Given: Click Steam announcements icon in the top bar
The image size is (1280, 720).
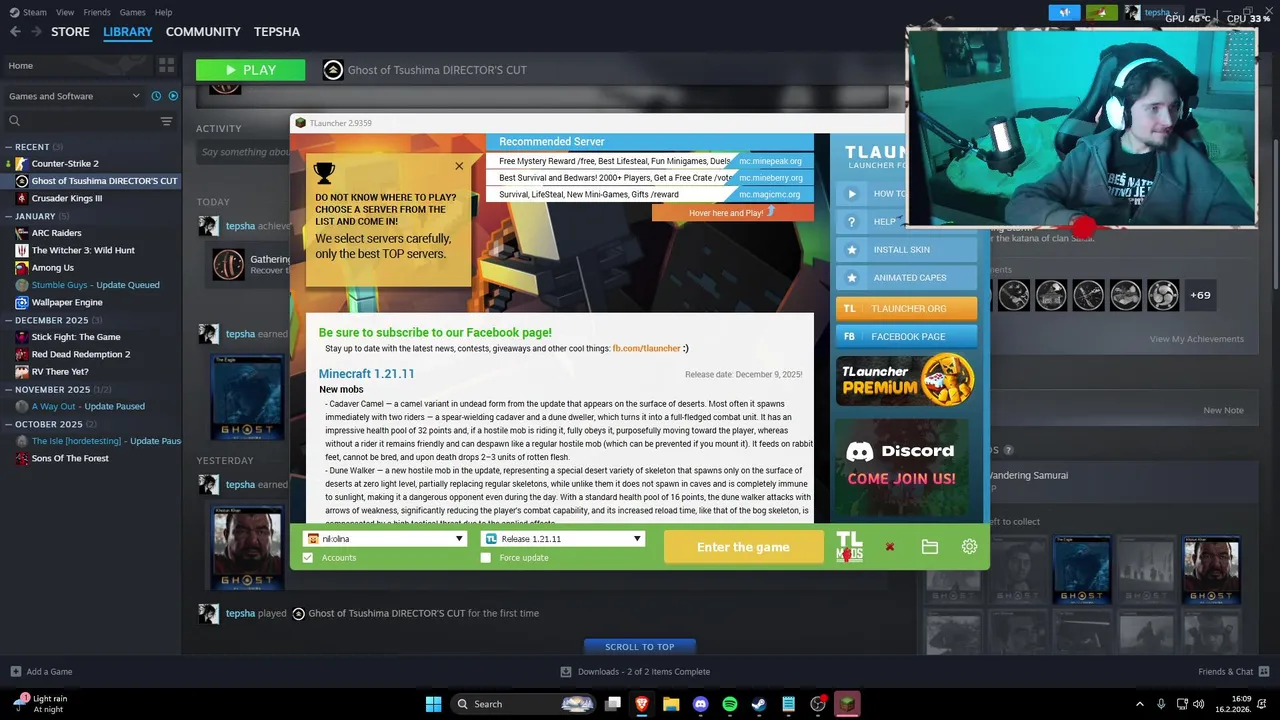Looking at the screenshot, I should [x=1064, y=12].
